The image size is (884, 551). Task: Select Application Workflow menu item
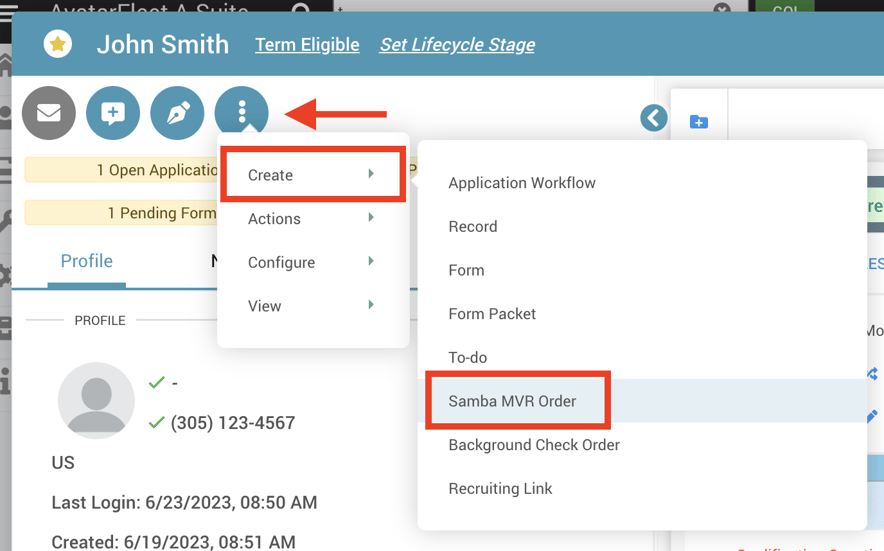click(522, 183)
